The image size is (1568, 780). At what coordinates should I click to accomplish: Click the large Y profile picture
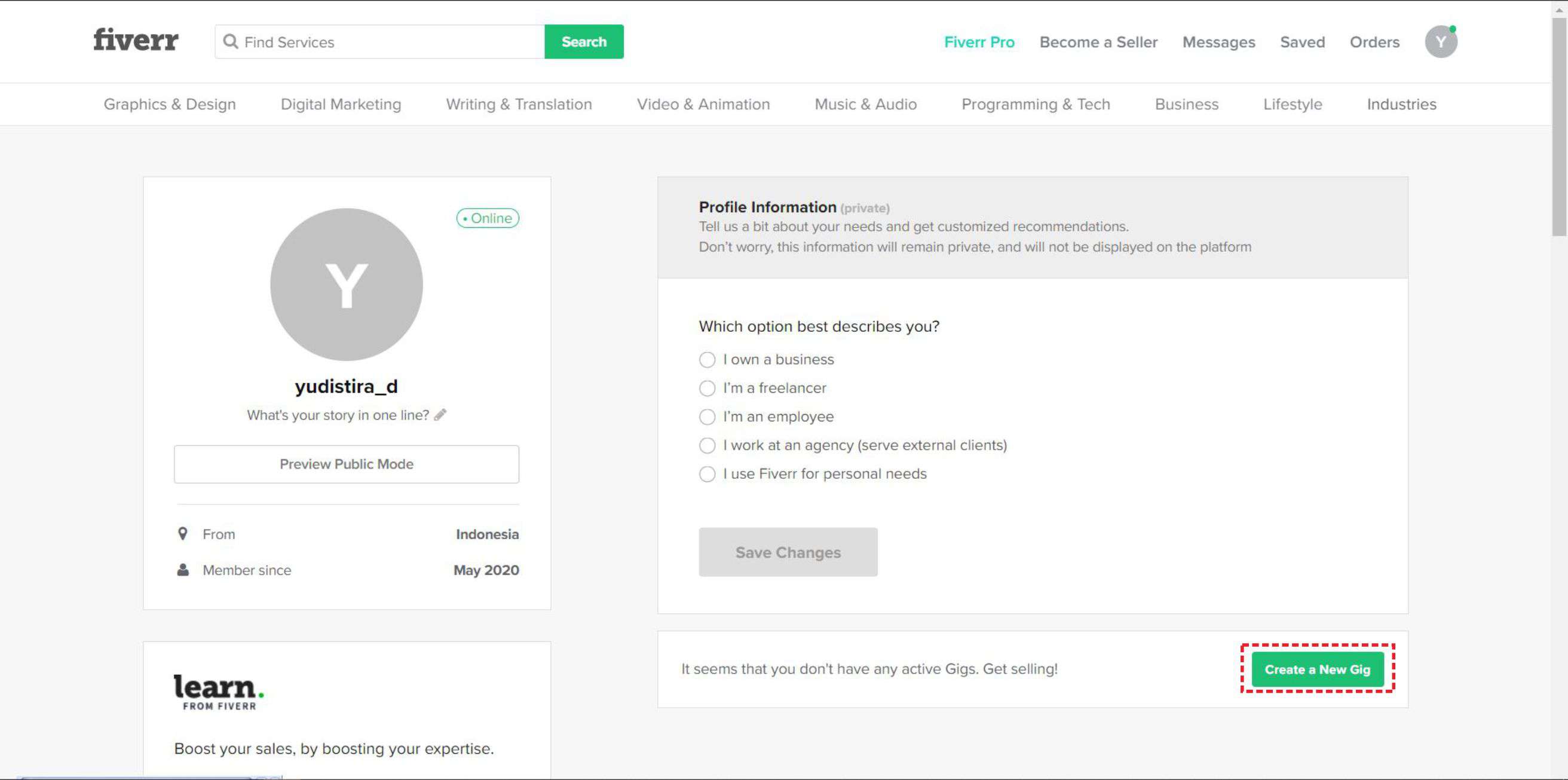click(x=347, y=285)
